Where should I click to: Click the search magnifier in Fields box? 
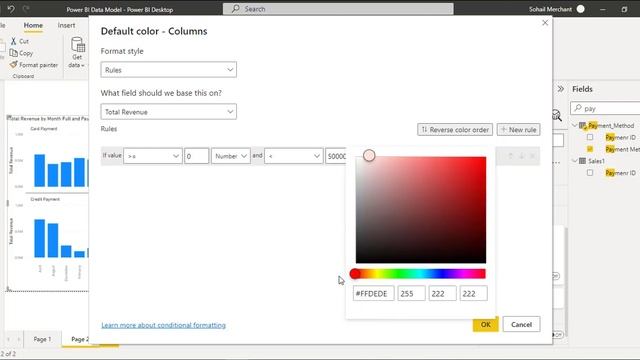578,108
